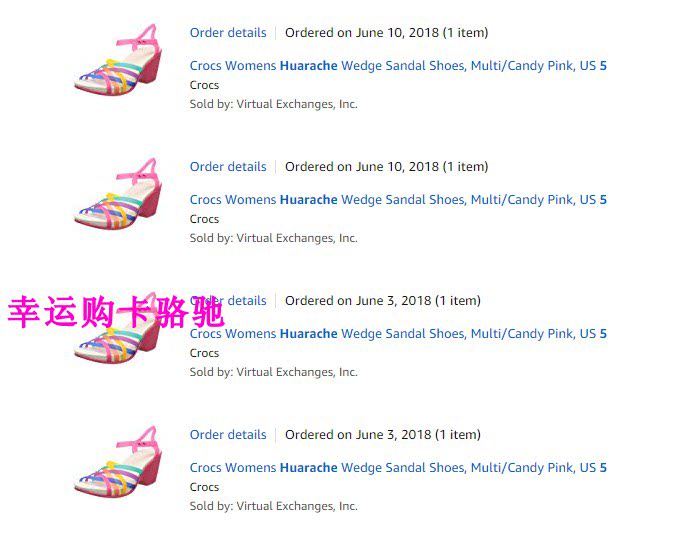Open Crocs Huarache Wedge Sandal title in fourth order
Viewport: 684px width, 550px height.
[x=398, y=468]
